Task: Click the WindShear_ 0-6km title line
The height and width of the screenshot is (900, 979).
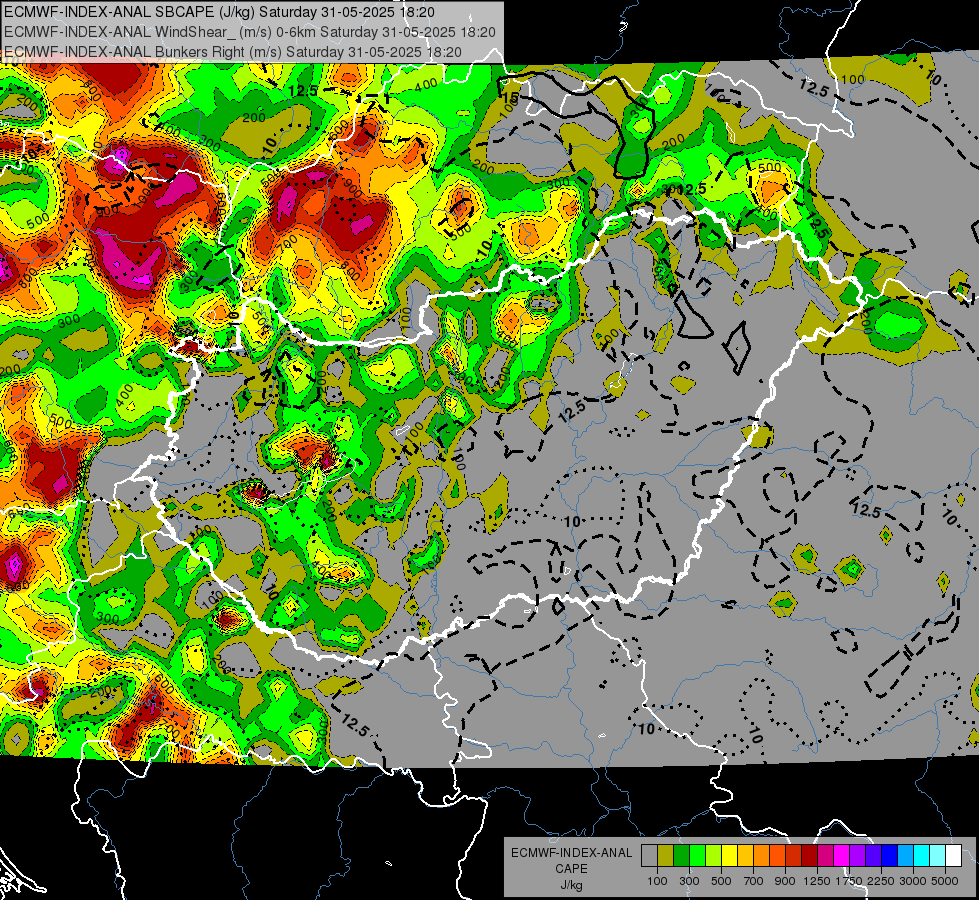Action: (250, 32)
